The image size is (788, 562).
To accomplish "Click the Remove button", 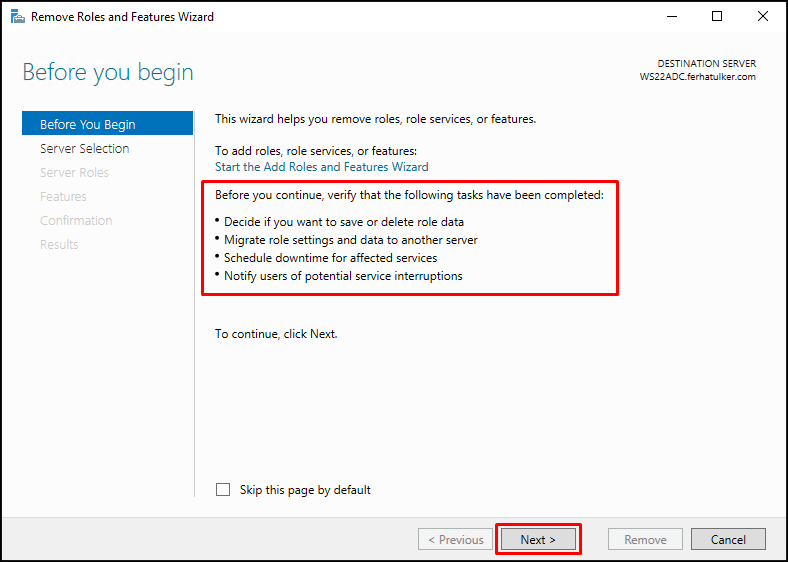I will (x=645, y=540).
